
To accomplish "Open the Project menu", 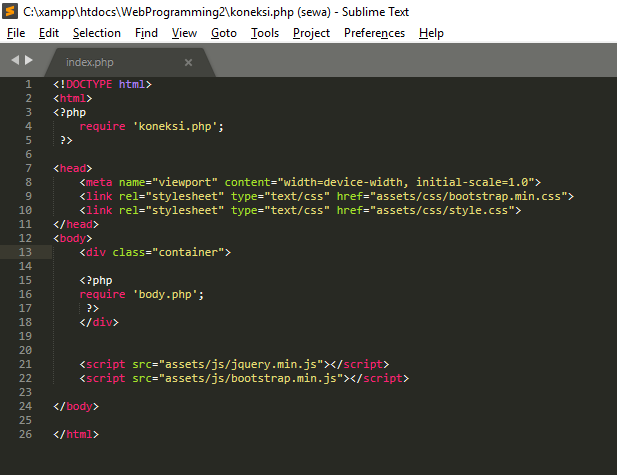I will 311,33.
